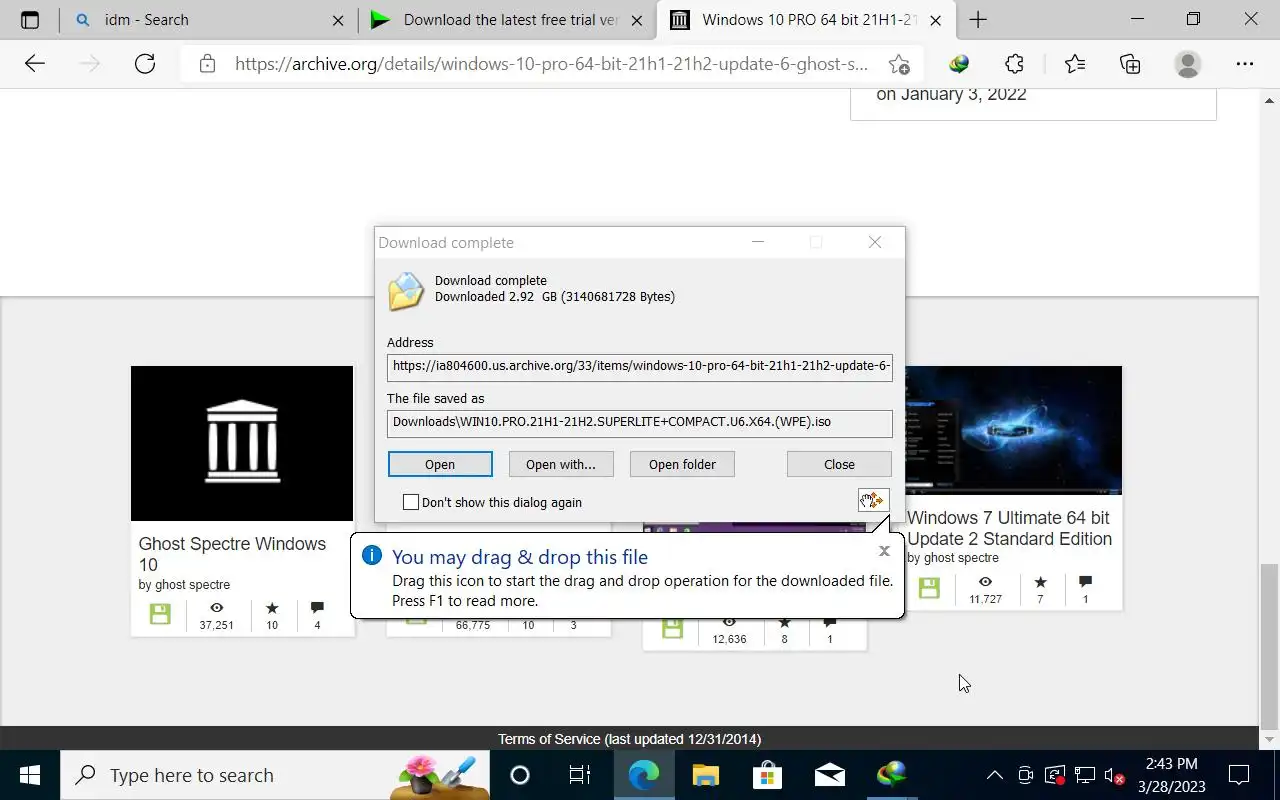Click the Open button in dialog

click(x=440, y=464)
